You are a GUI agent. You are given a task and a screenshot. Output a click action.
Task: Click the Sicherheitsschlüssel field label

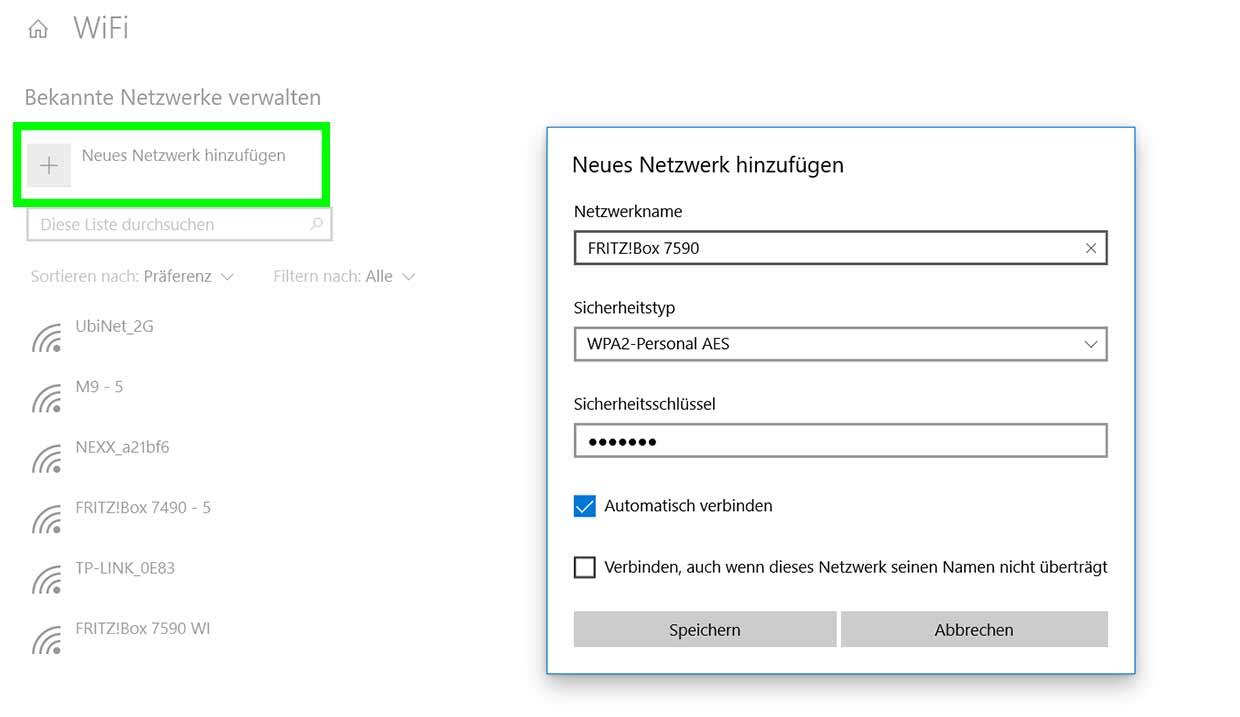pos(645,404)
